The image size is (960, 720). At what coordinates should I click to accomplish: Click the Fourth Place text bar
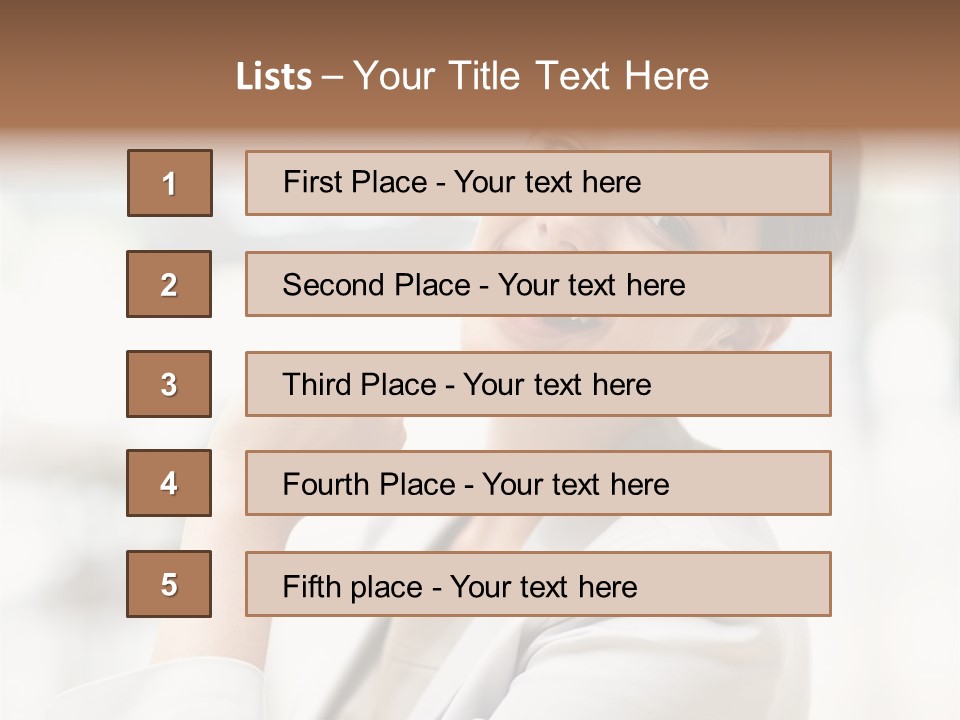538,483
